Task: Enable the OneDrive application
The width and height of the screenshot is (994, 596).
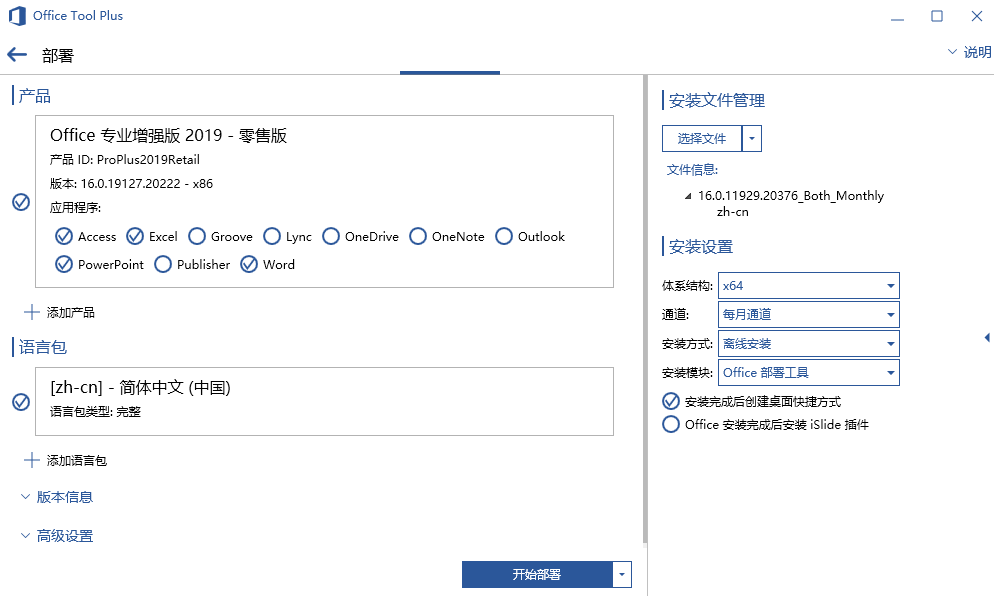Action: point(331,236)
